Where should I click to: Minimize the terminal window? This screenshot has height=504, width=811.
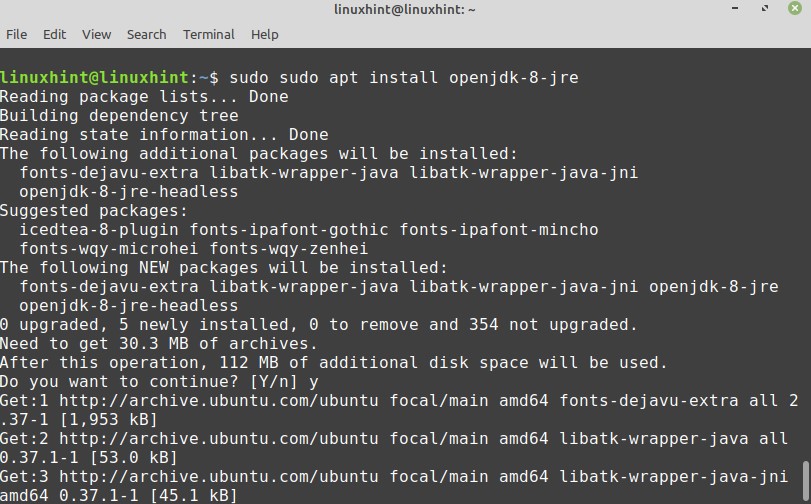tap(735, 8)
